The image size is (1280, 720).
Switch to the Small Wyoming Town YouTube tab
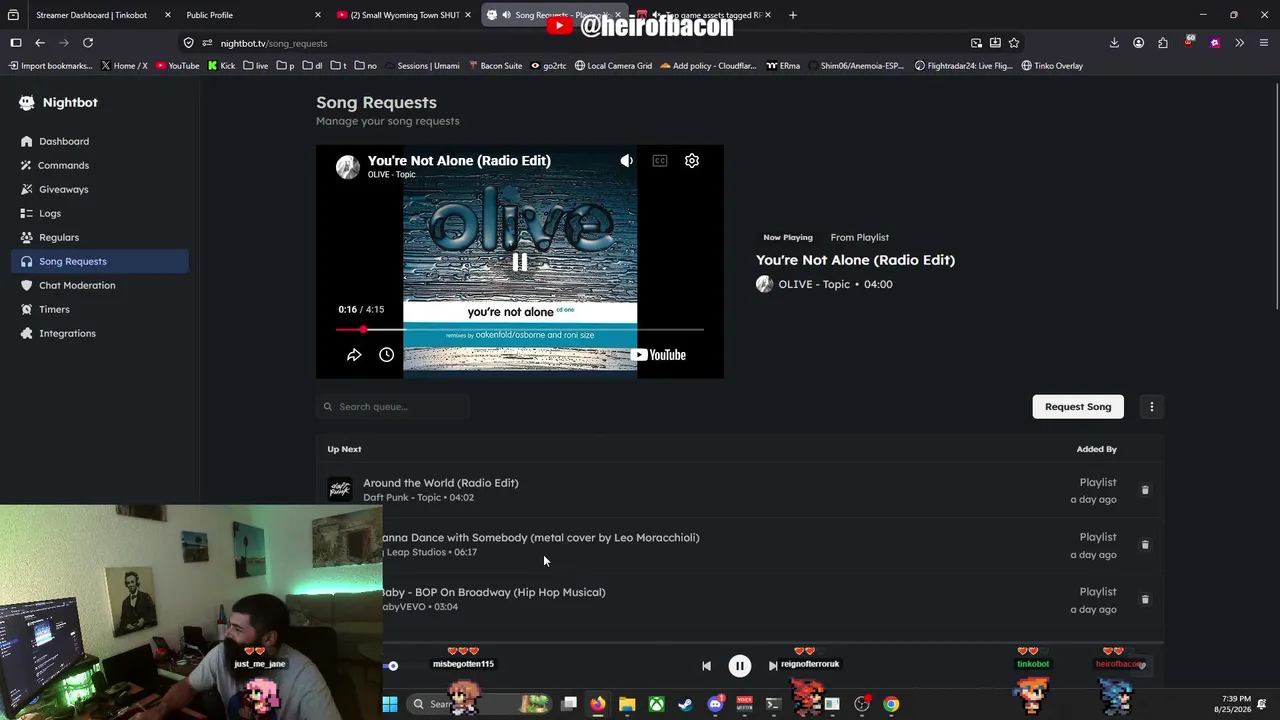click(x=404, y=15)
